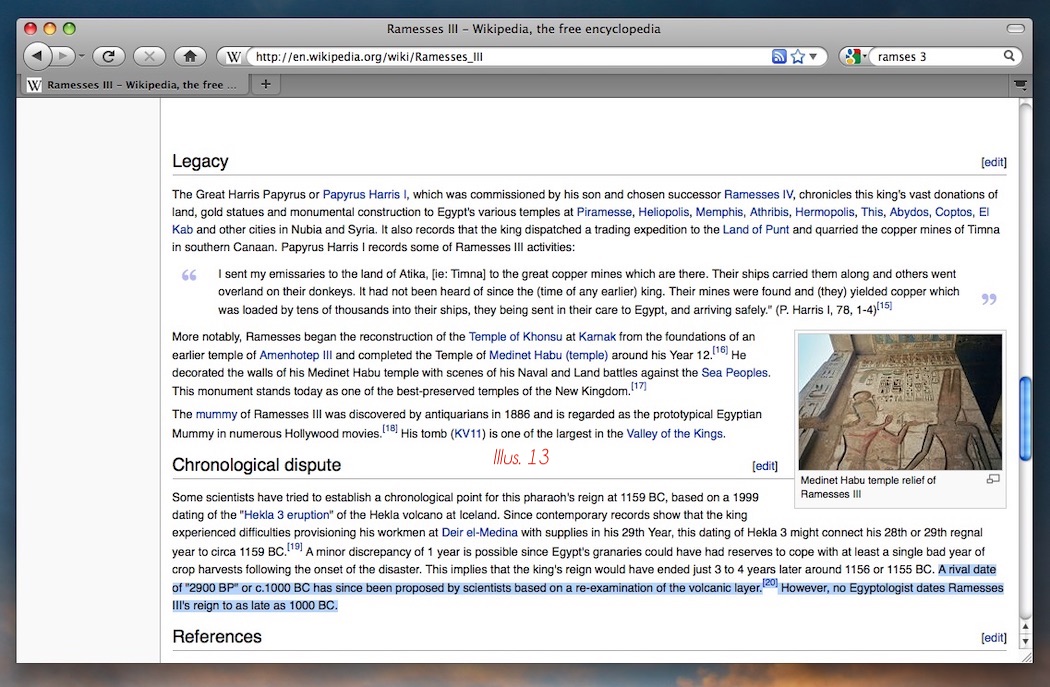Open the Medinet Habu temple relief thumbnail
The image size is (1050, 687).
click(x=900, y=402)
